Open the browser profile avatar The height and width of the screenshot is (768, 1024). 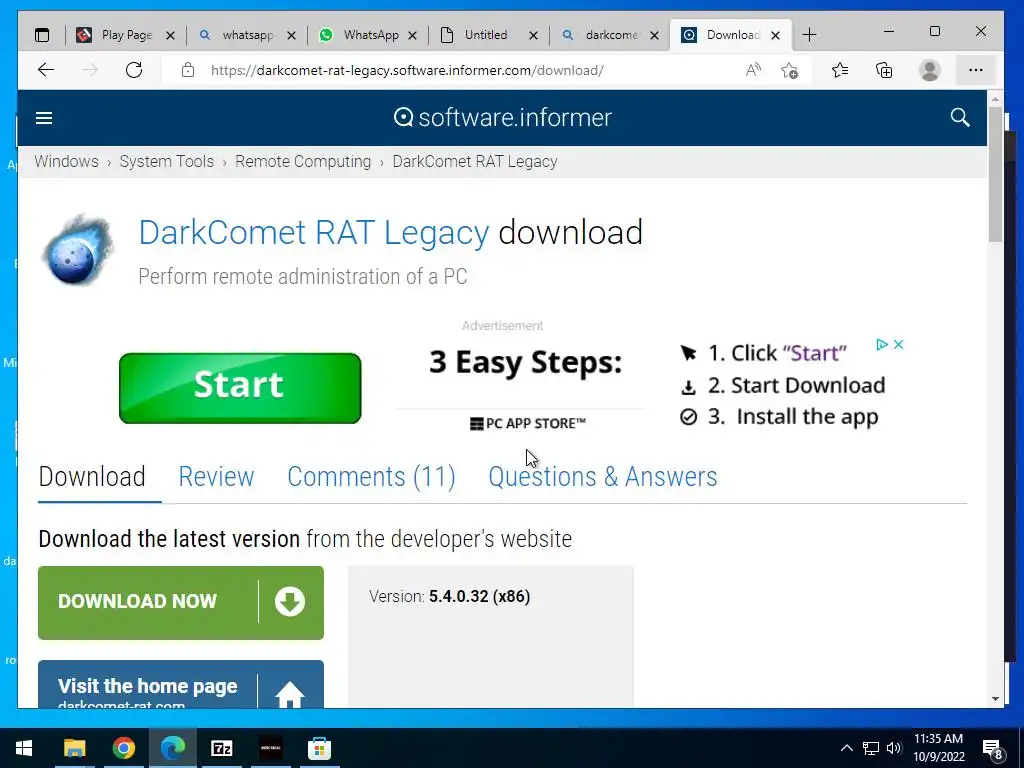(929, 70)
